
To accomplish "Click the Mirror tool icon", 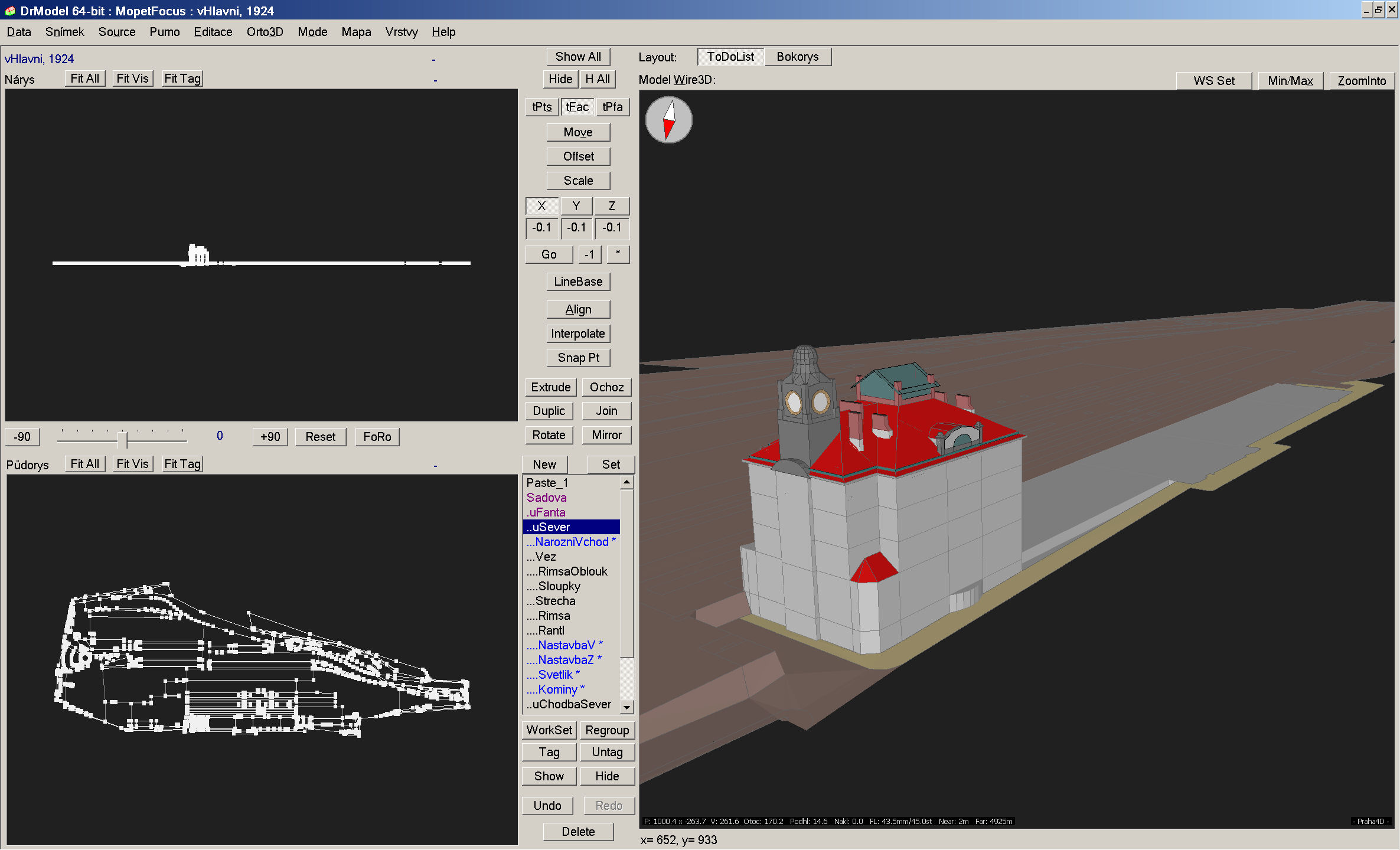I will pos(605,435).
